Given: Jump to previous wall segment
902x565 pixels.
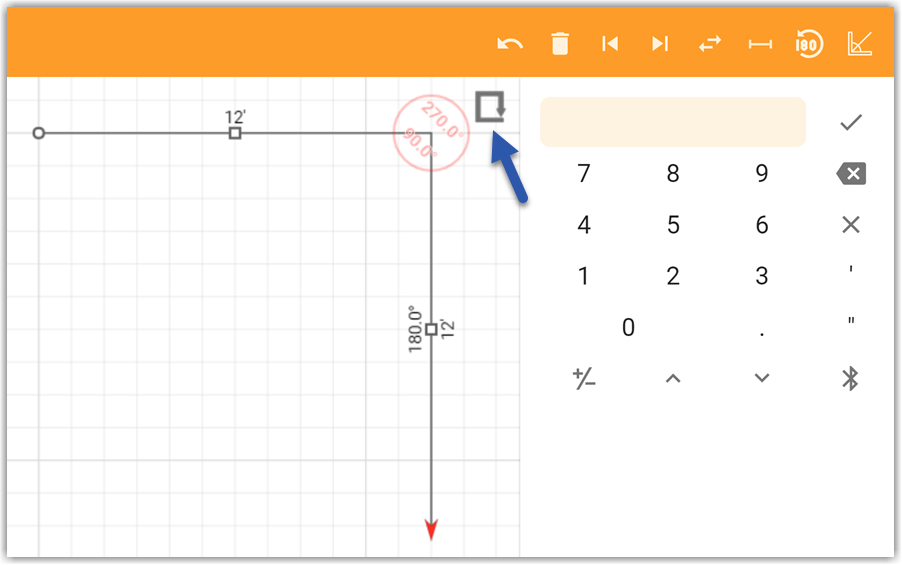Looking at the screenshot, I should pyautogui.click(x=610, y=44).
